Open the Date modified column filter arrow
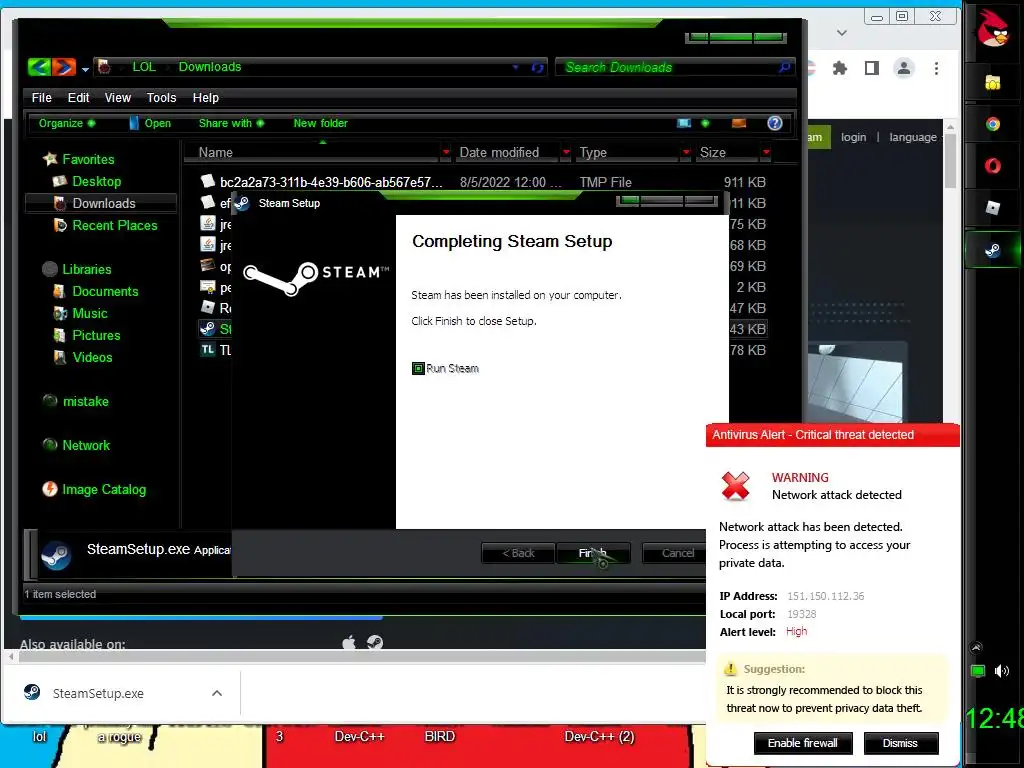 click(x=566, y=152)
